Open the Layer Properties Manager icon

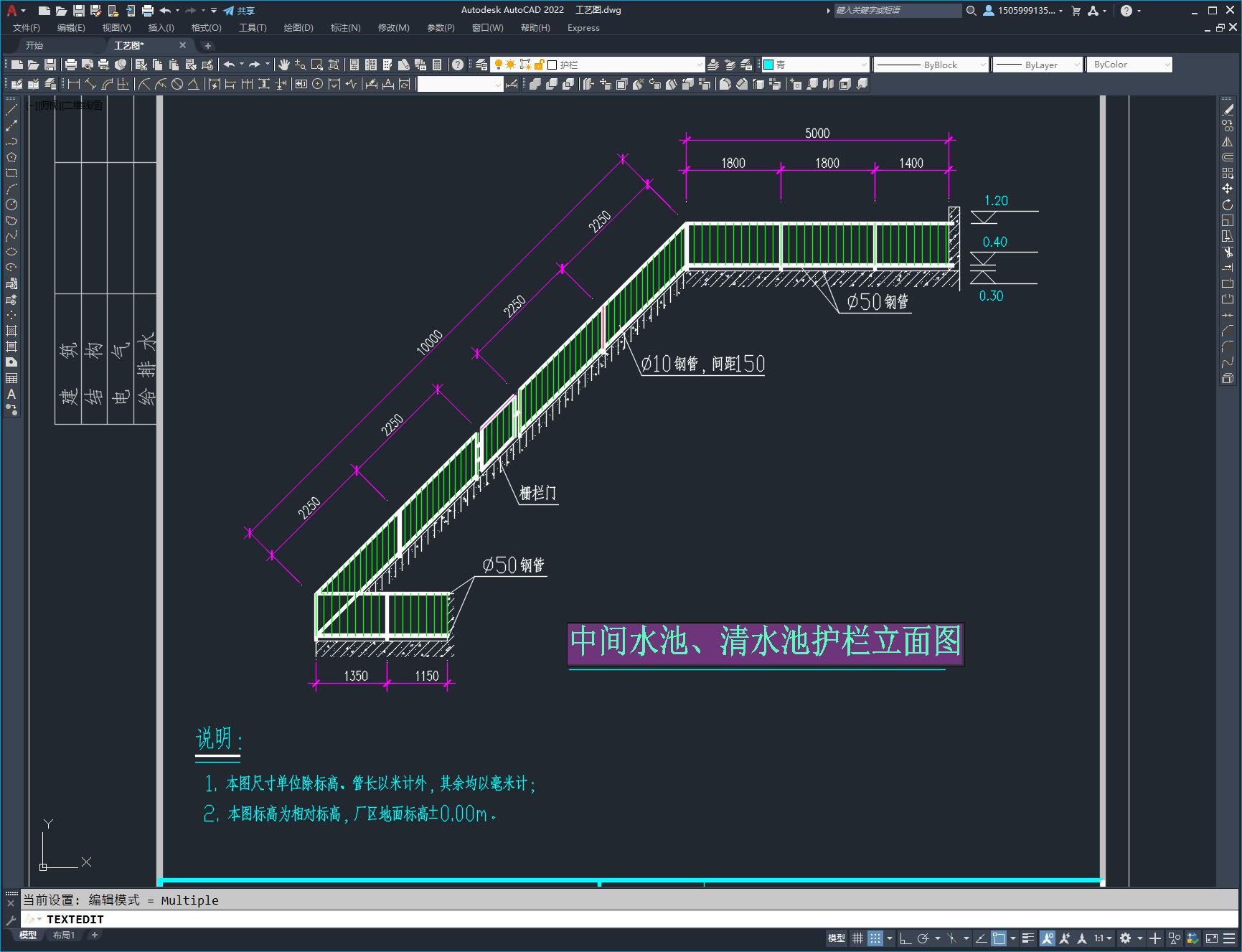pyautogui.click(x=481, y=65)
